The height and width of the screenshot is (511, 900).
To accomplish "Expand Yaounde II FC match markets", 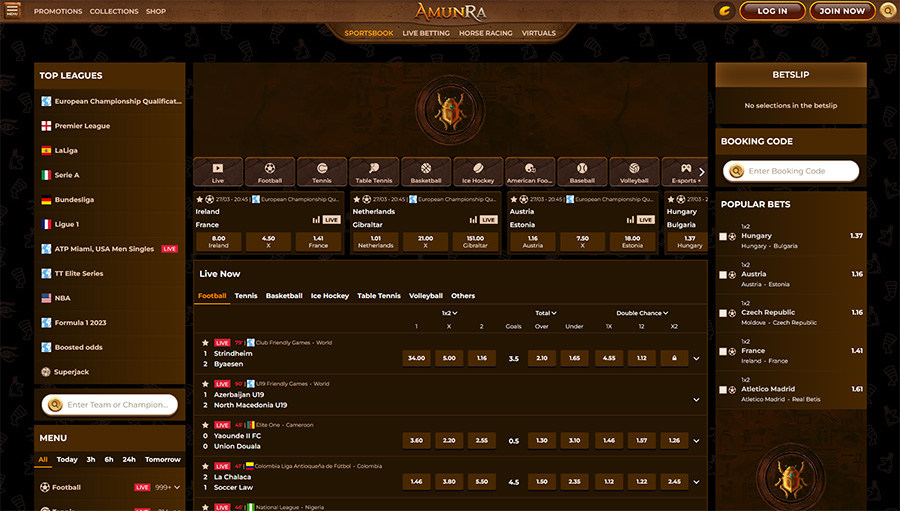I will (696, 441).
